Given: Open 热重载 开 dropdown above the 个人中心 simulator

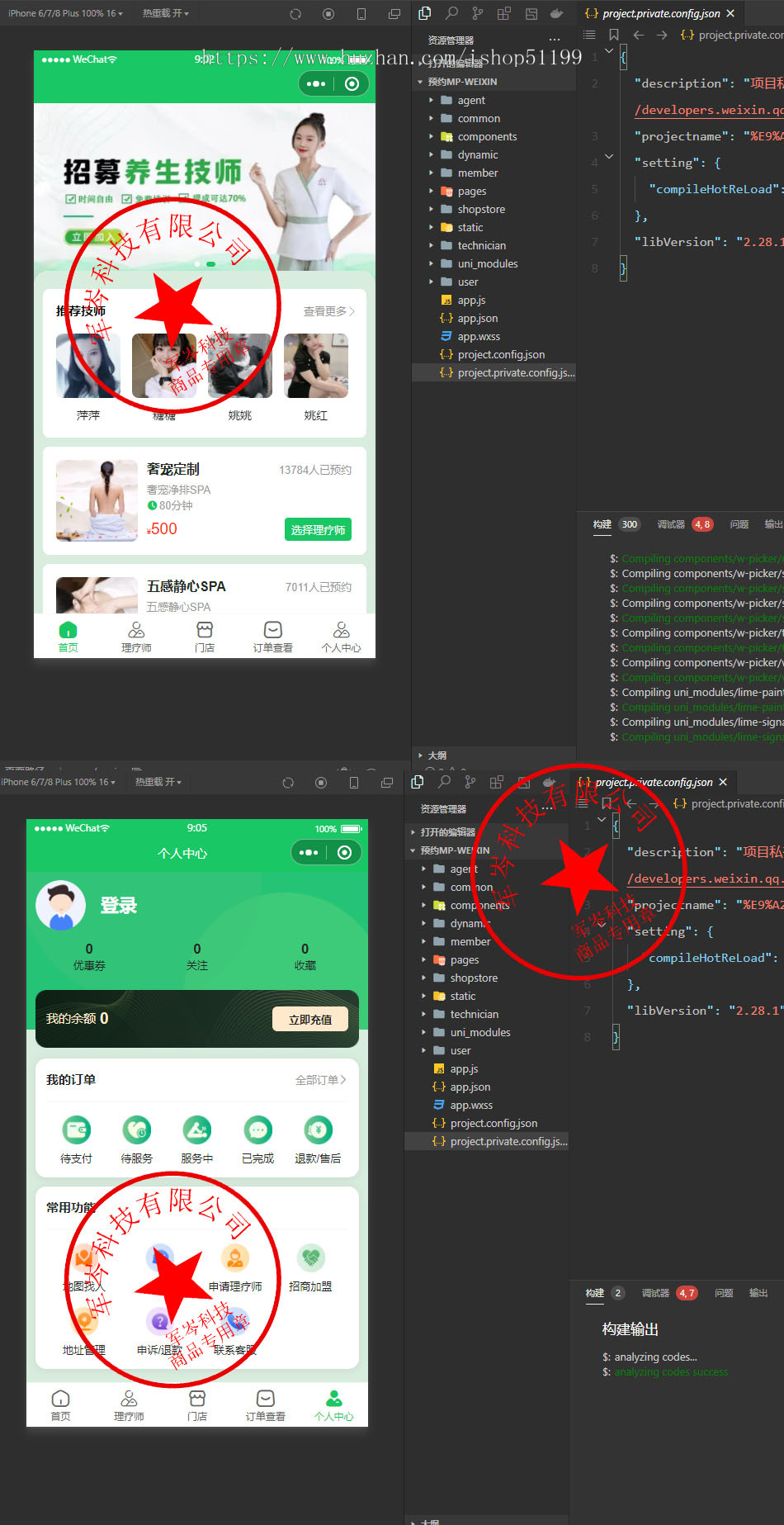Looking at the screenshot, I should tap(158, 782).
